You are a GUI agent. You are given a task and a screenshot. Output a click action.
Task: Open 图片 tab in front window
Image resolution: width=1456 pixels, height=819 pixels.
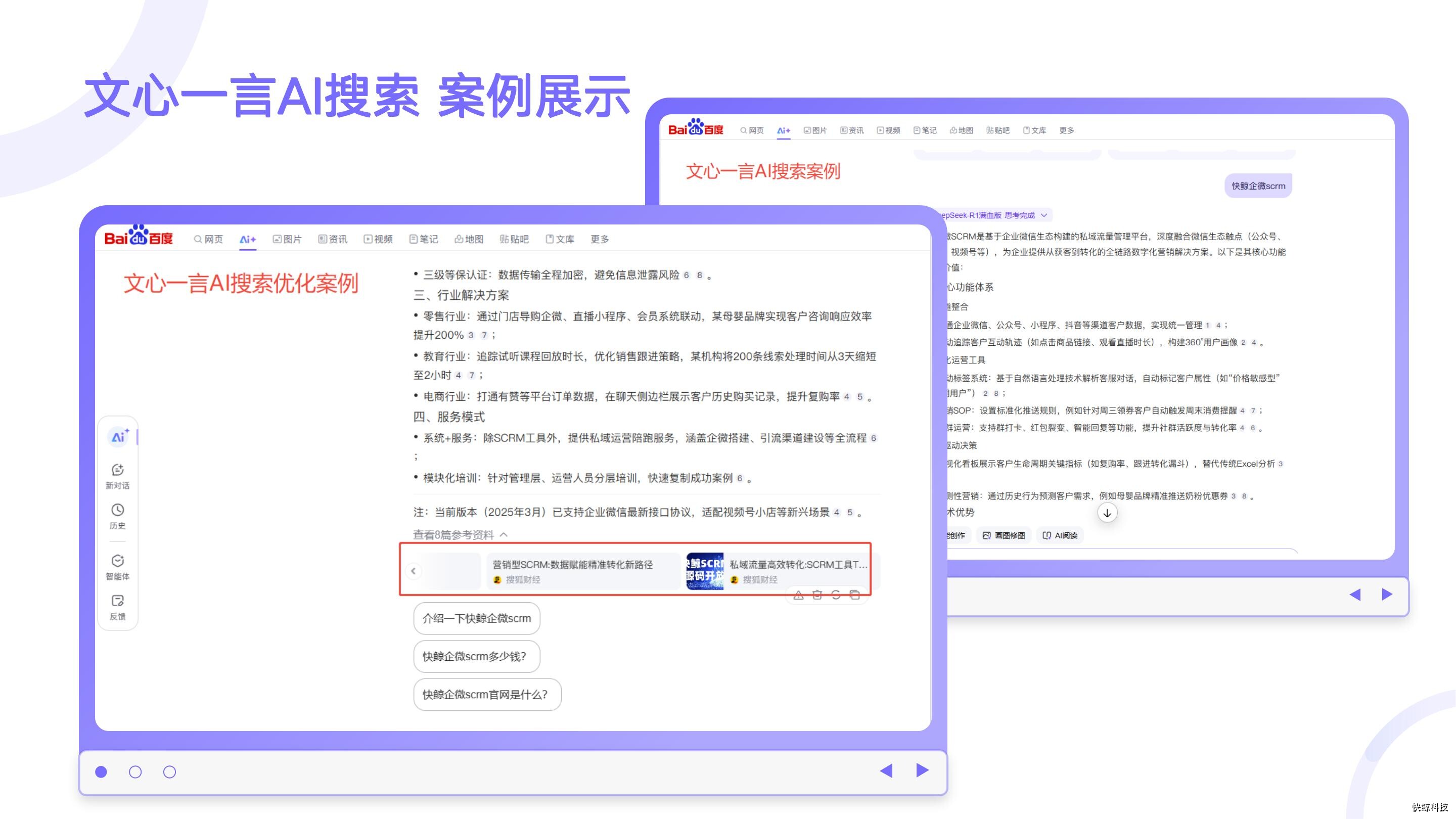[x=287, y=239]
